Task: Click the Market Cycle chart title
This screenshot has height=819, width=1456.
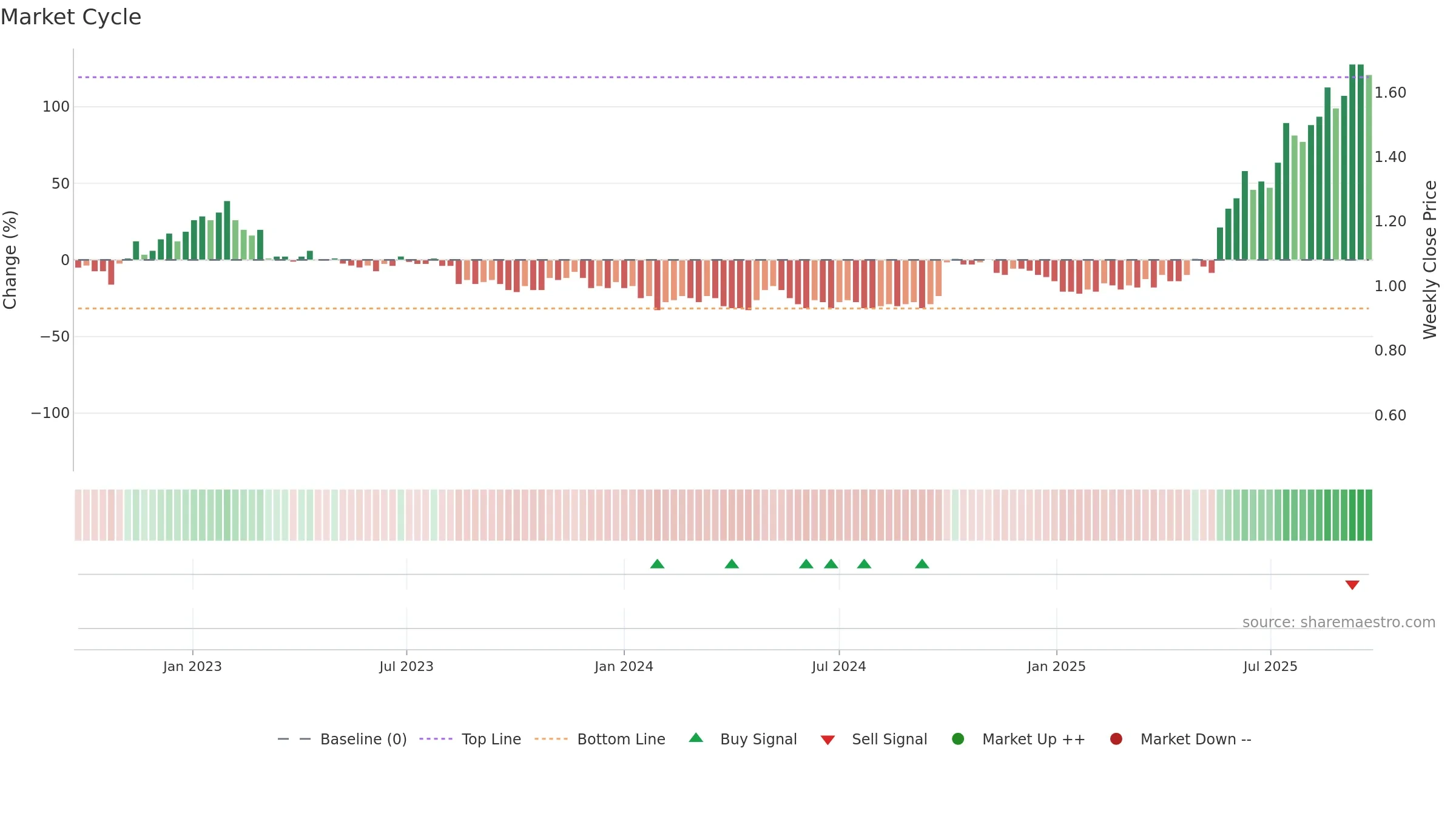Action: click(71, 17)
